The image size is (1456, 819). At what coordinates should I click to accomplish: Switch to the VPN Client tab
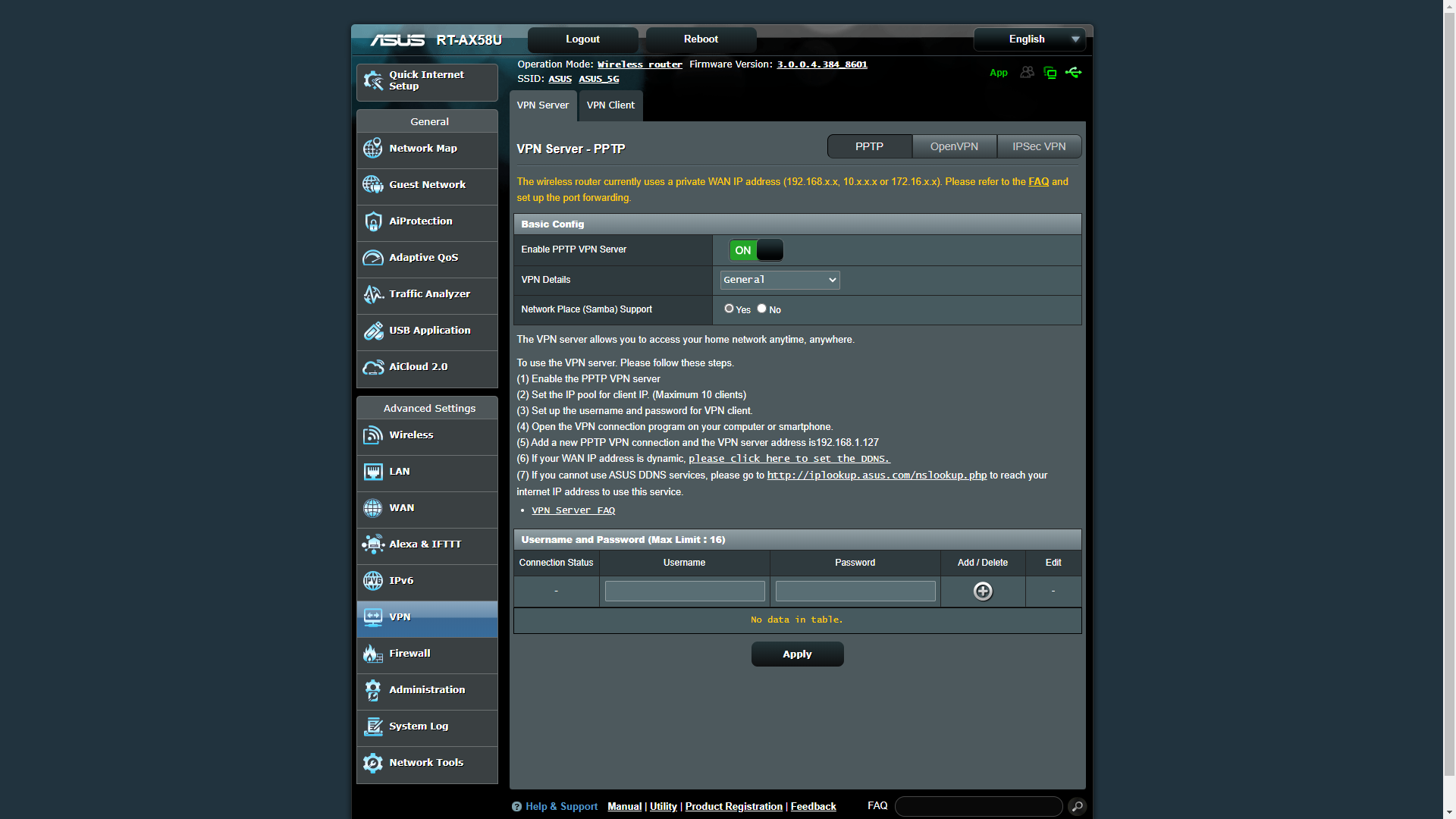(610, 105)
